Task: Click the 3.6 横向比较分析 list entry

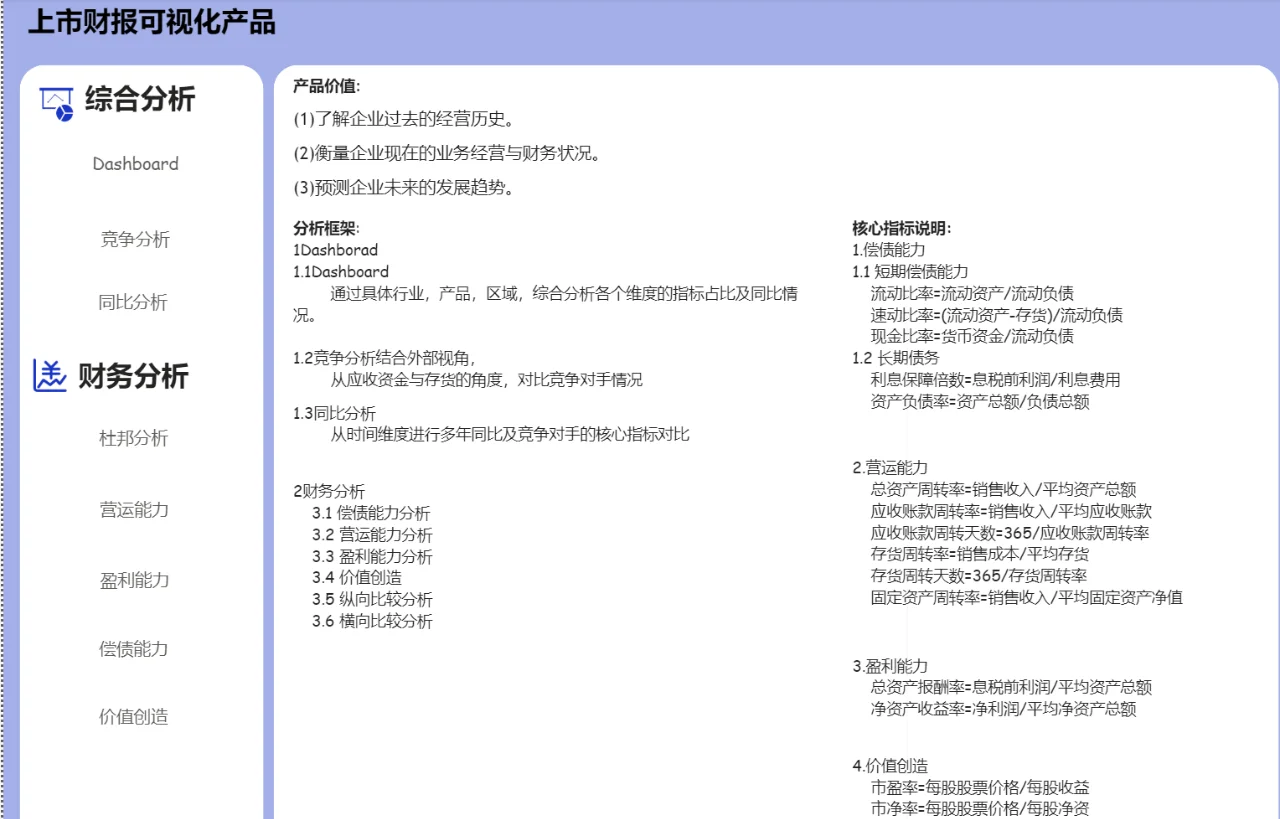Action: click(372, 621)
